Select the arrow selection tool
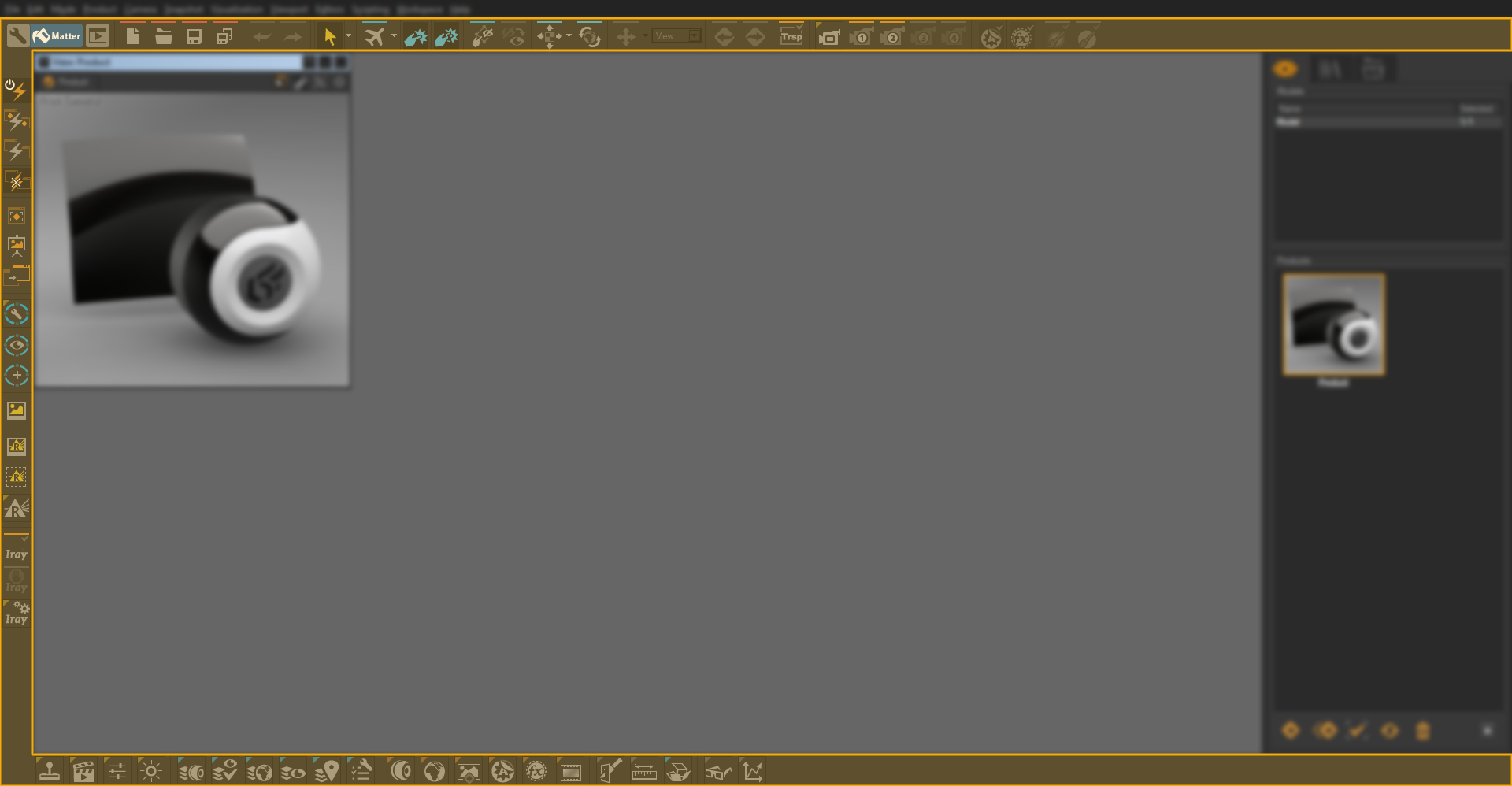Screen dimensions: 1512x786 [x=332, y=35]
